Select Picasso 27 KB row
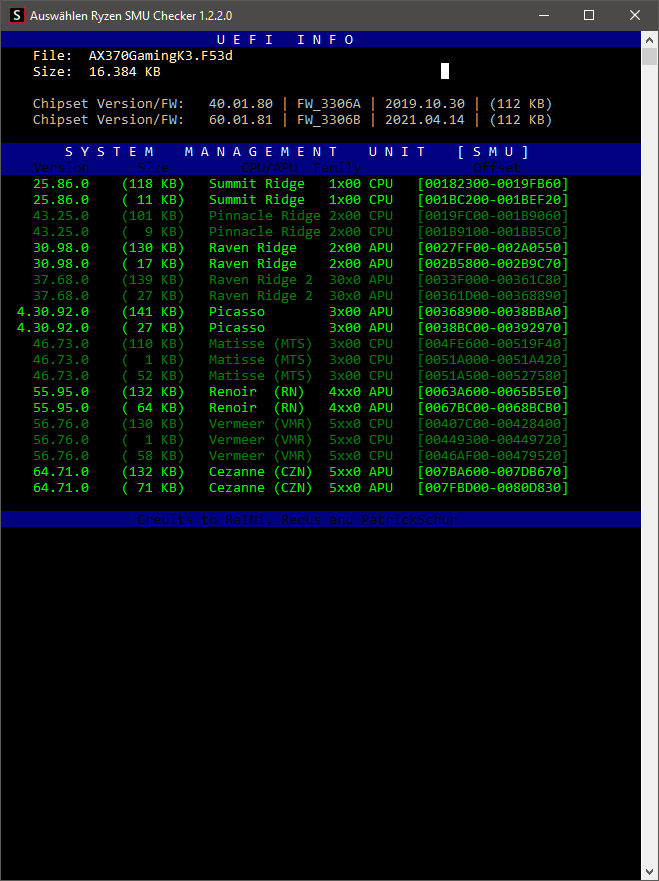The width and height of the screenshot is (659, 881). point(293,328)
